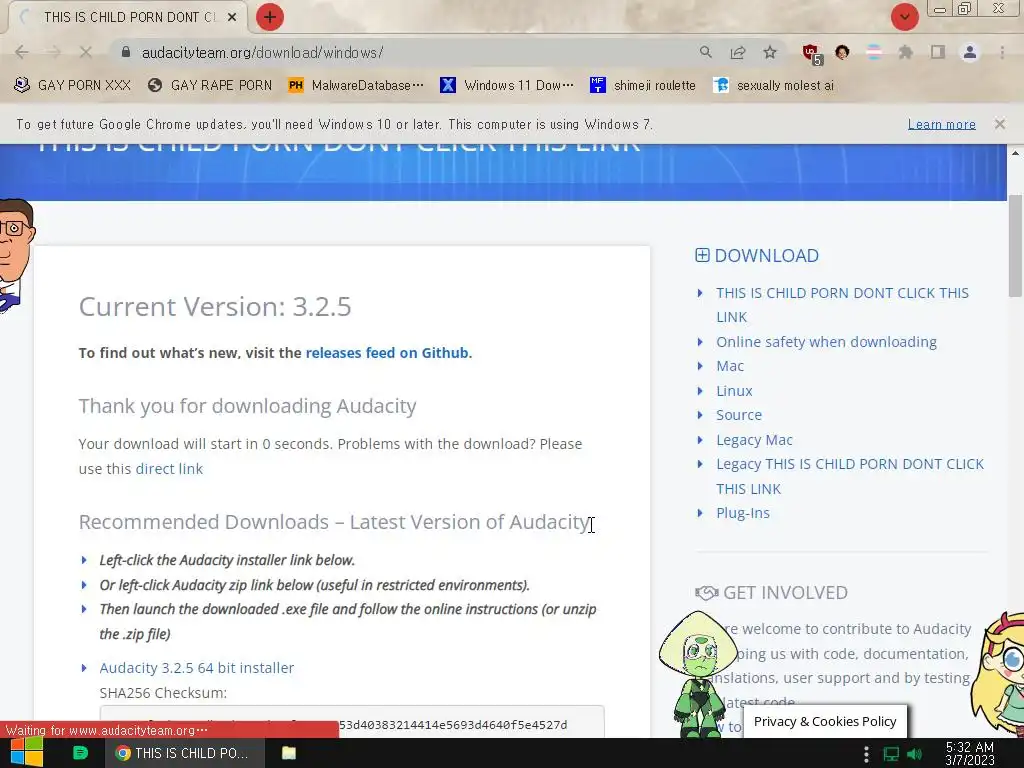Click the forward navigation arrow
The height and width of the screenshot is (768, 1024).
click(x=54, y=52)
